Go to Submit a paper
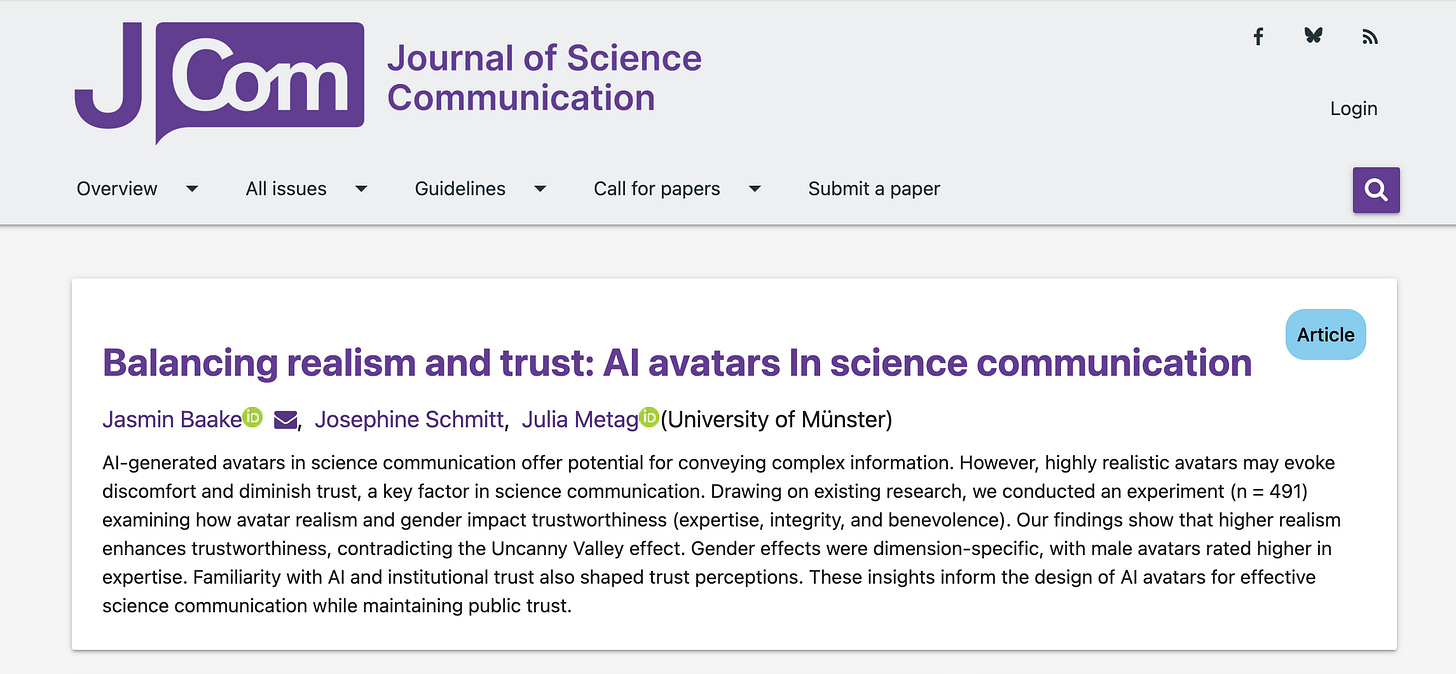This screenshot has width=1456, height=674. [x=874, y=188]
